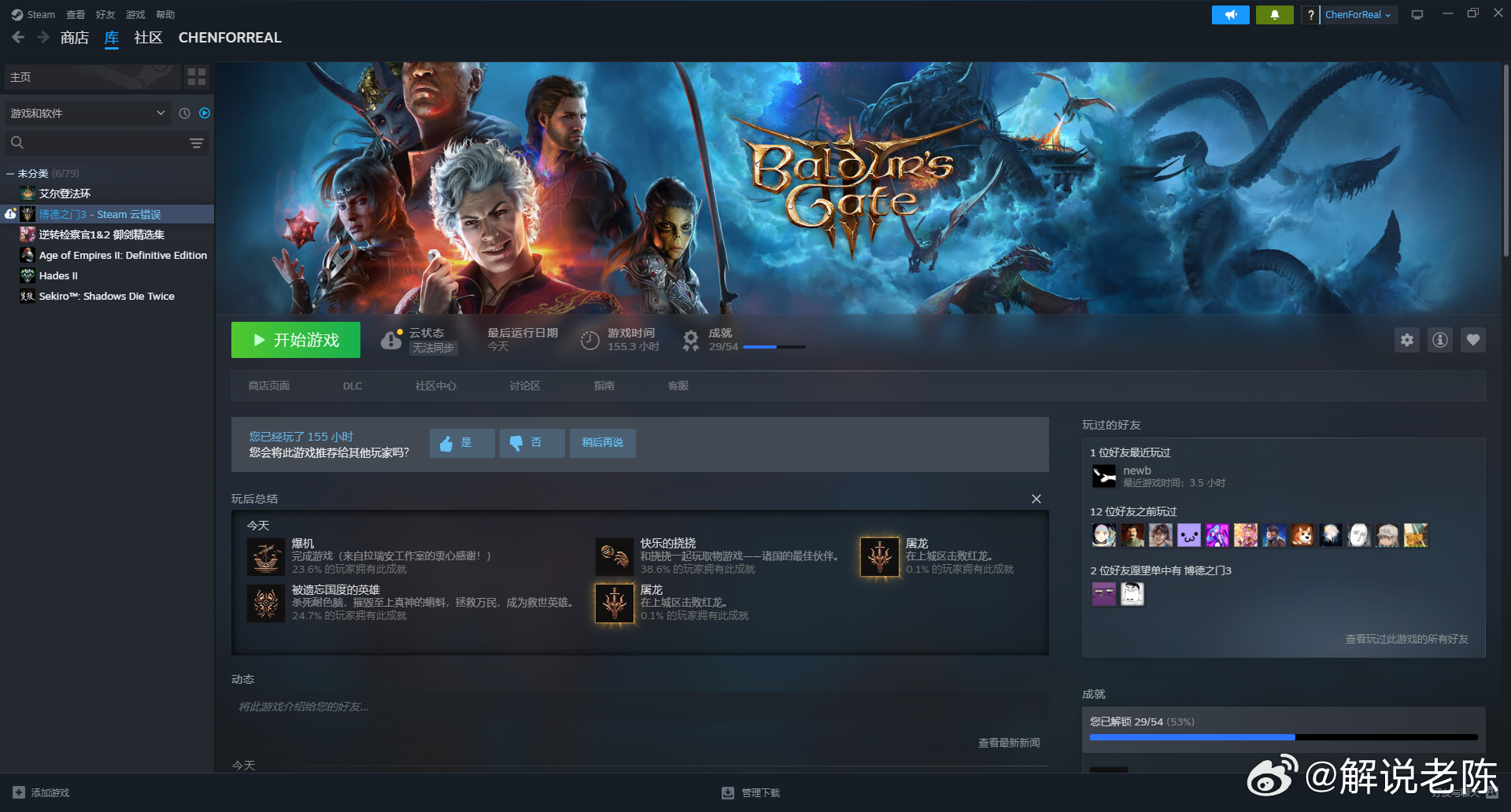Click 查看玩过此游戏的所有好友 link
This screenshot has height=812, width=1511.
coord(1407,639)
